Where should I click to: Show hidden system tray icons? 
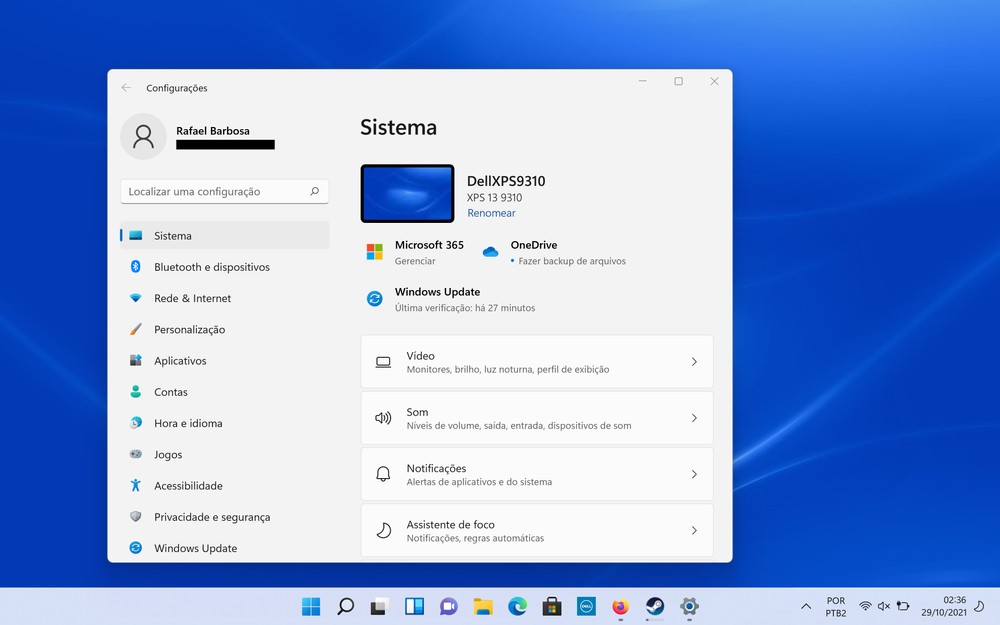pyautogui.click(x=806, y=606)
